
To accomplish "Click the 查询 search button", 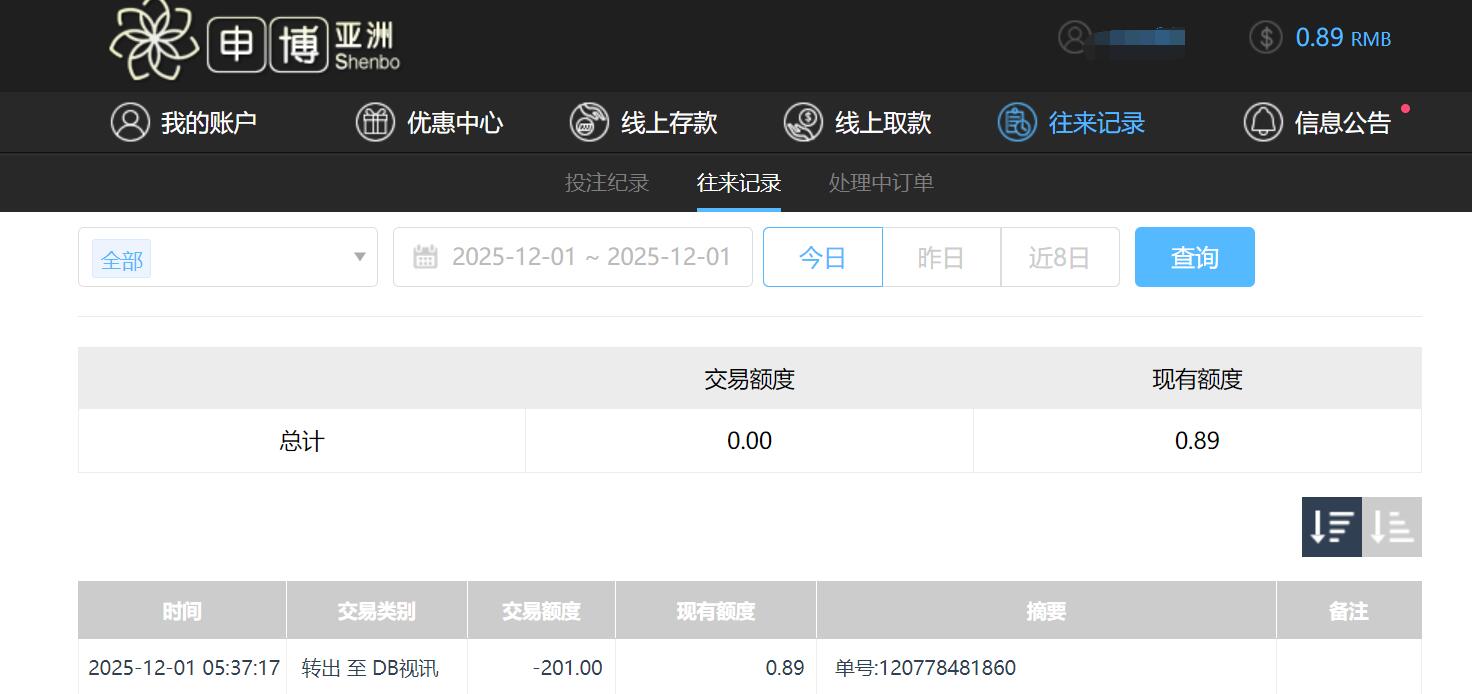I will pos(1194,256).
